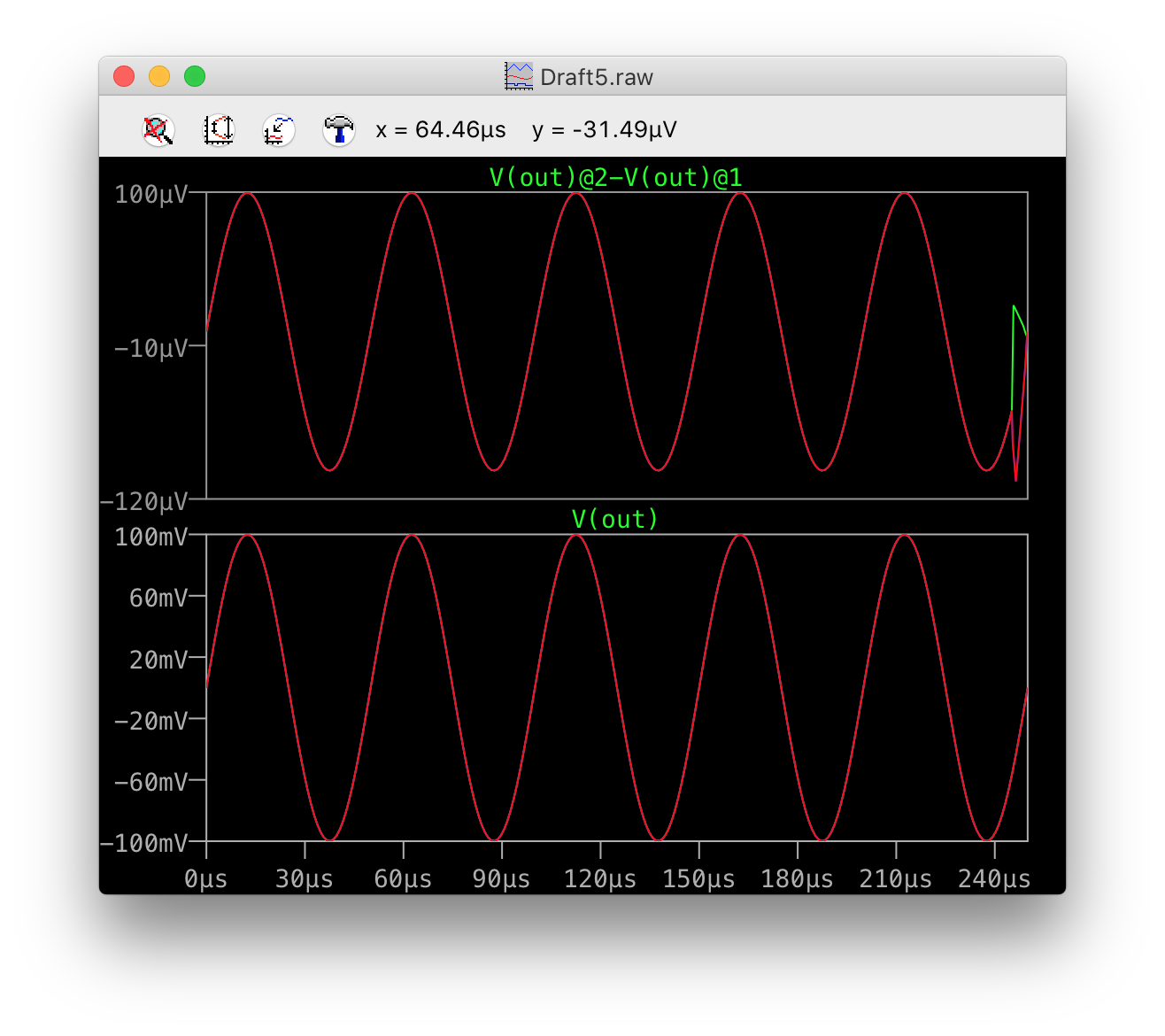Open the hammer control panel icon

[338, 130]
